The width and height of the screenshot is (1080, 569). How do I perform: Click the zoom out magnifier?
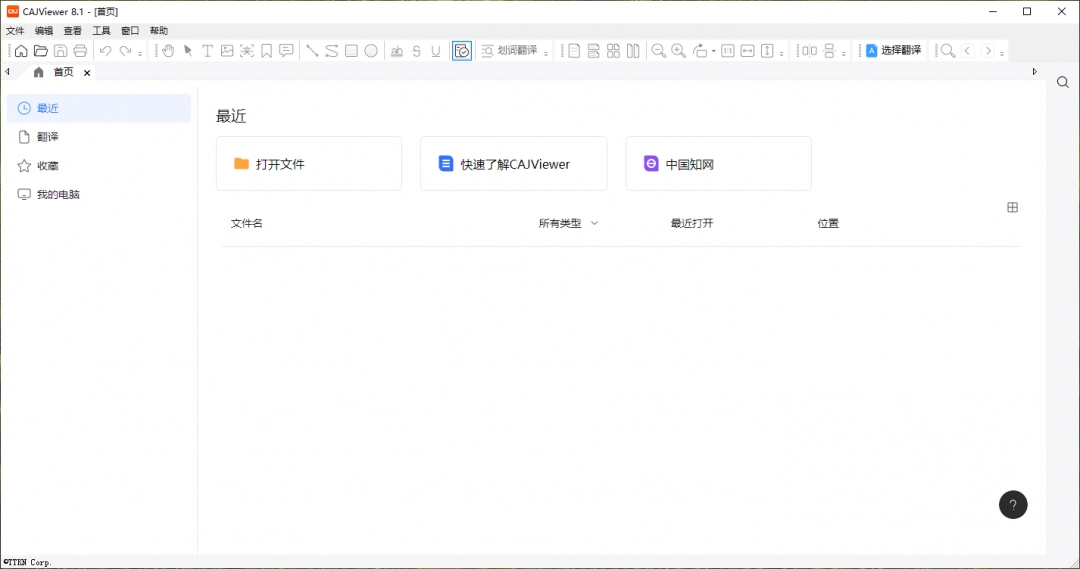658,51
